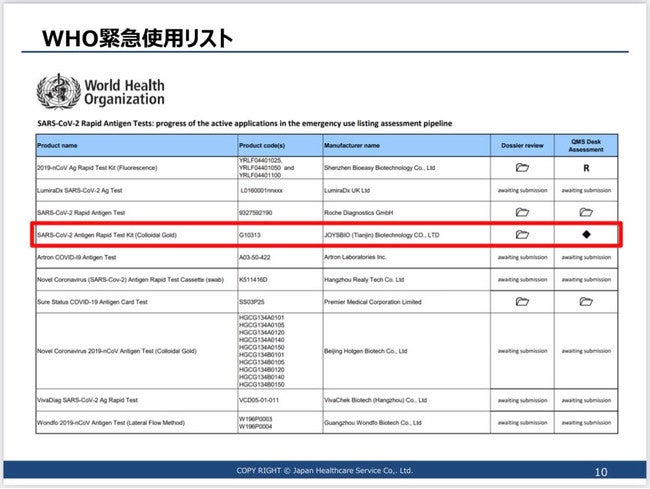
Task: Click the WHO緊急使用リスト slide title
Action: [x=137, y=38]
